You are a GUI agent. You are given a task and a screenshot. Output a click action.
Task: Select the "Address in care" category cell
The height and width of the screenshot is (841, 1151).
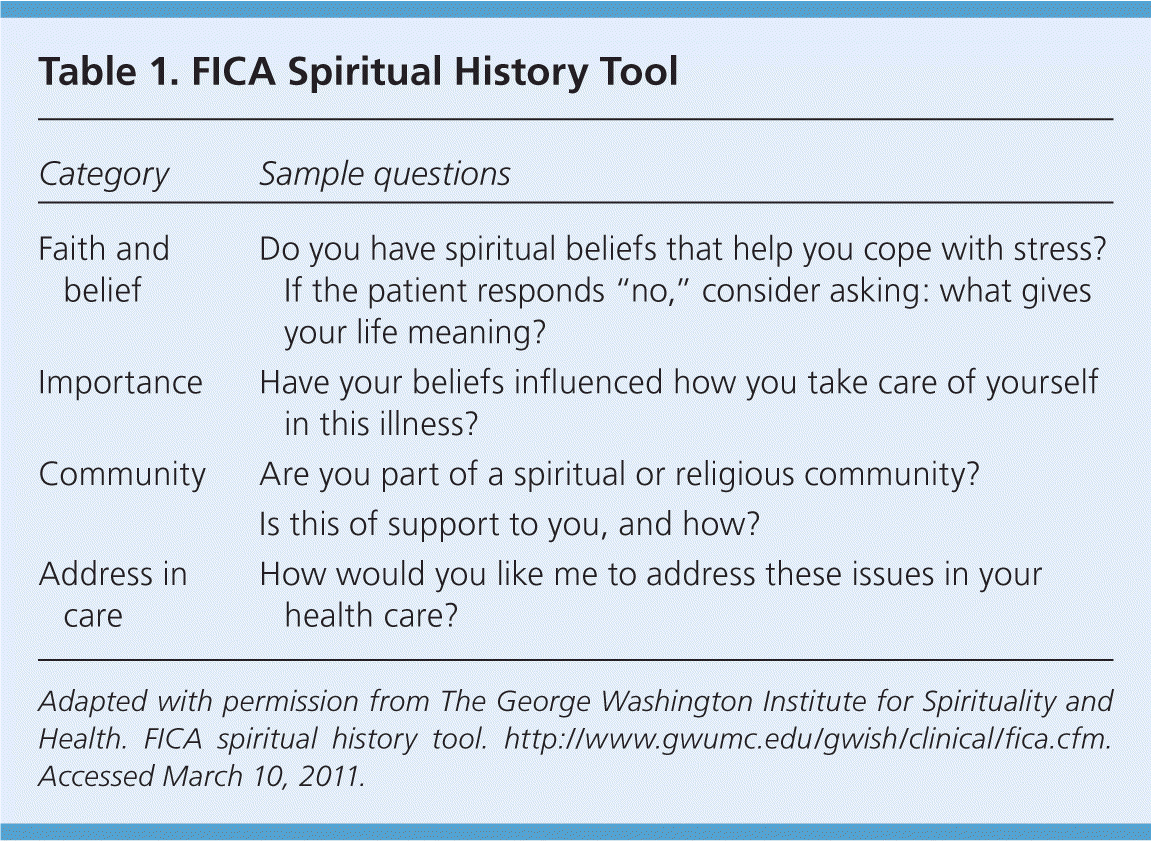pyautogui.click(x=112, y=595)
